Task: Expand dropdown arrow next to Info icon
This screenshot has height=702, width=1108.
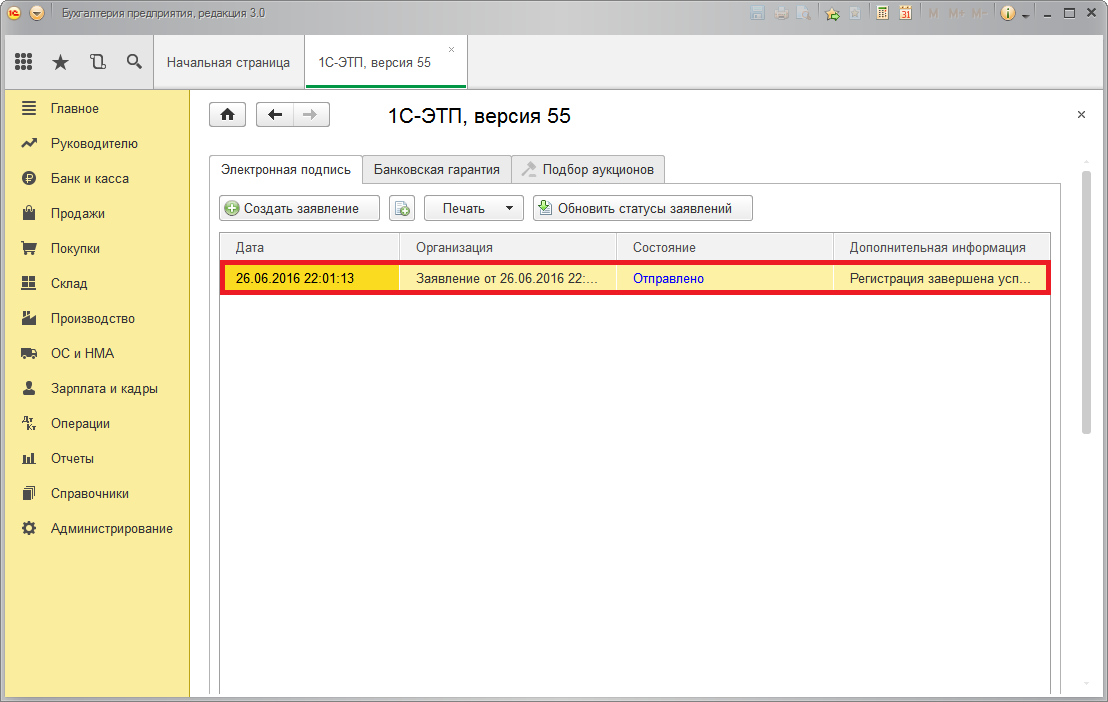Action: (1024, 13)
